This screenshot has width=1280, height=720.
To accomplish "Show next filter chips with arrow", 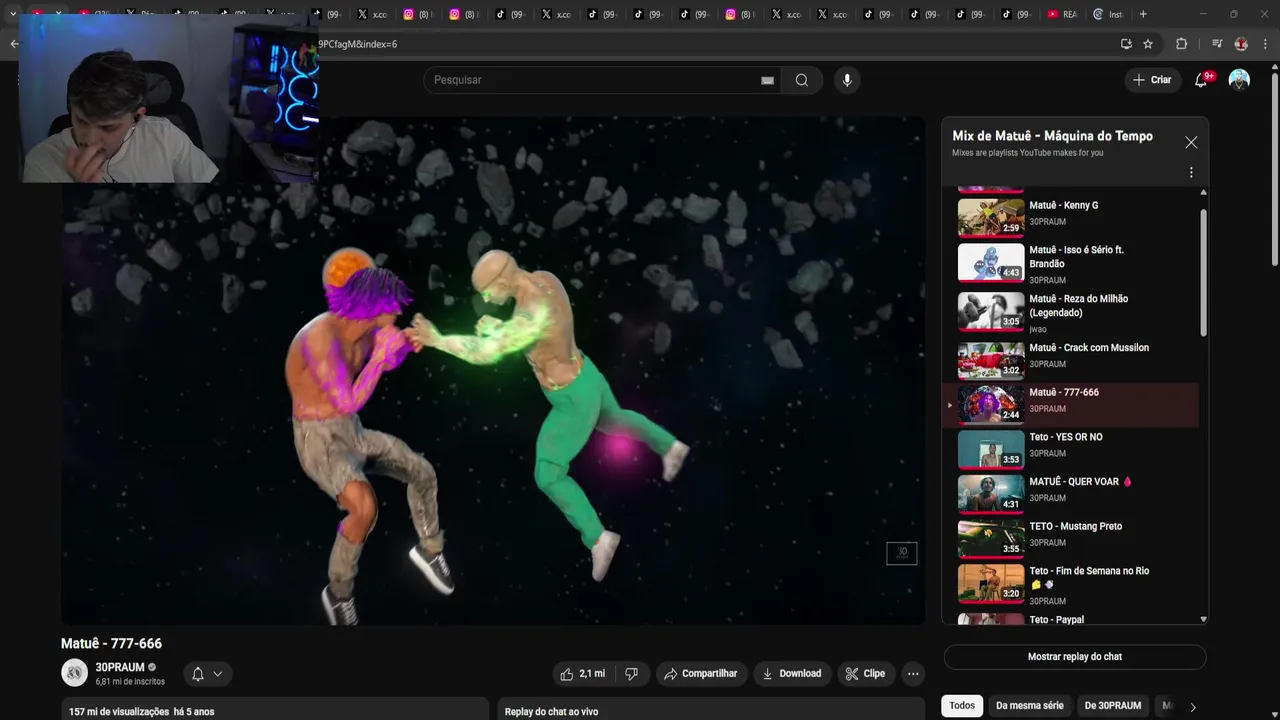I will 1192,707.
